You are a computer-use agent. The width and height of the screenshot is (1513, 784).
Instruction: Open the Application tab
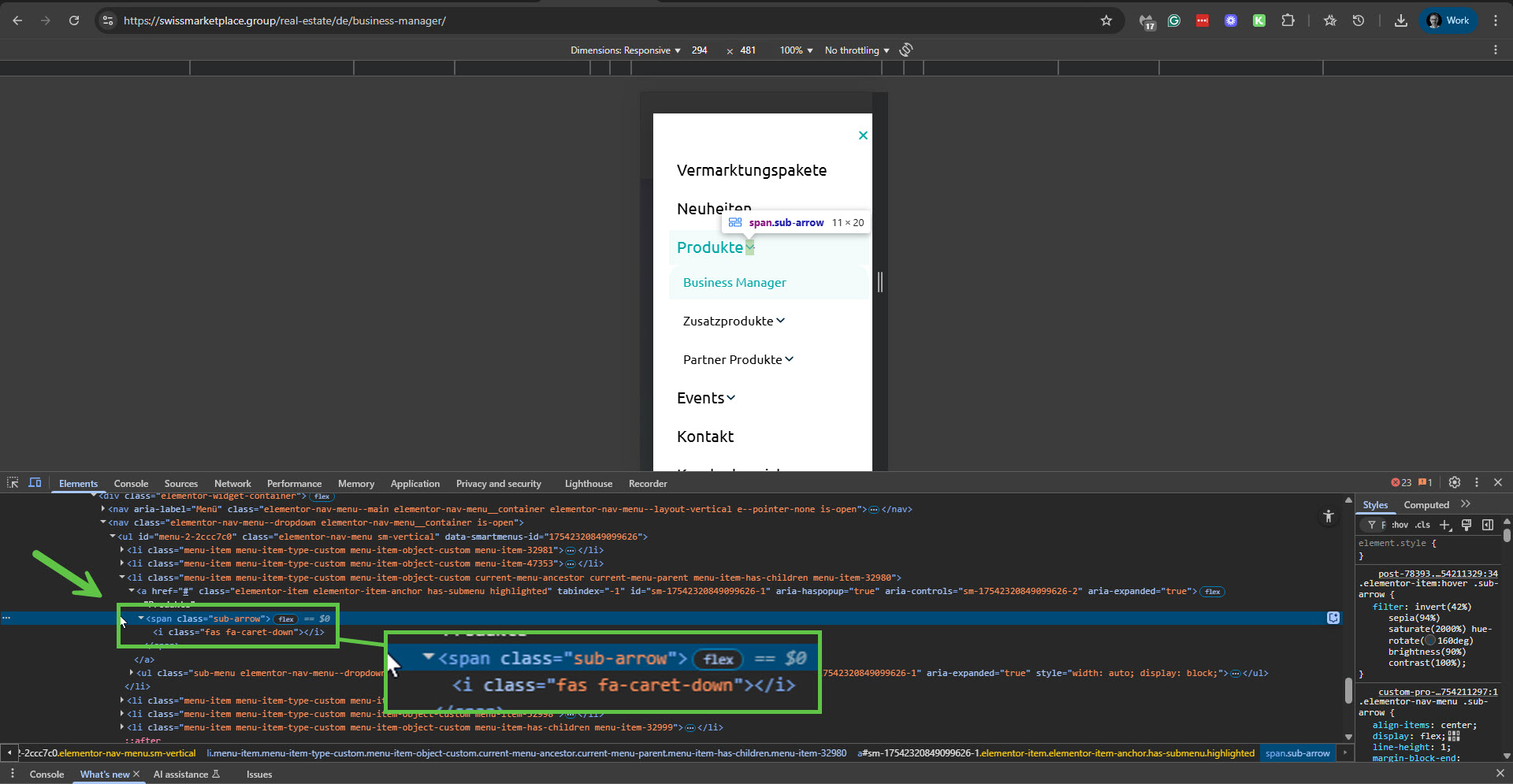pyautogui.click(x=415, y=484)
